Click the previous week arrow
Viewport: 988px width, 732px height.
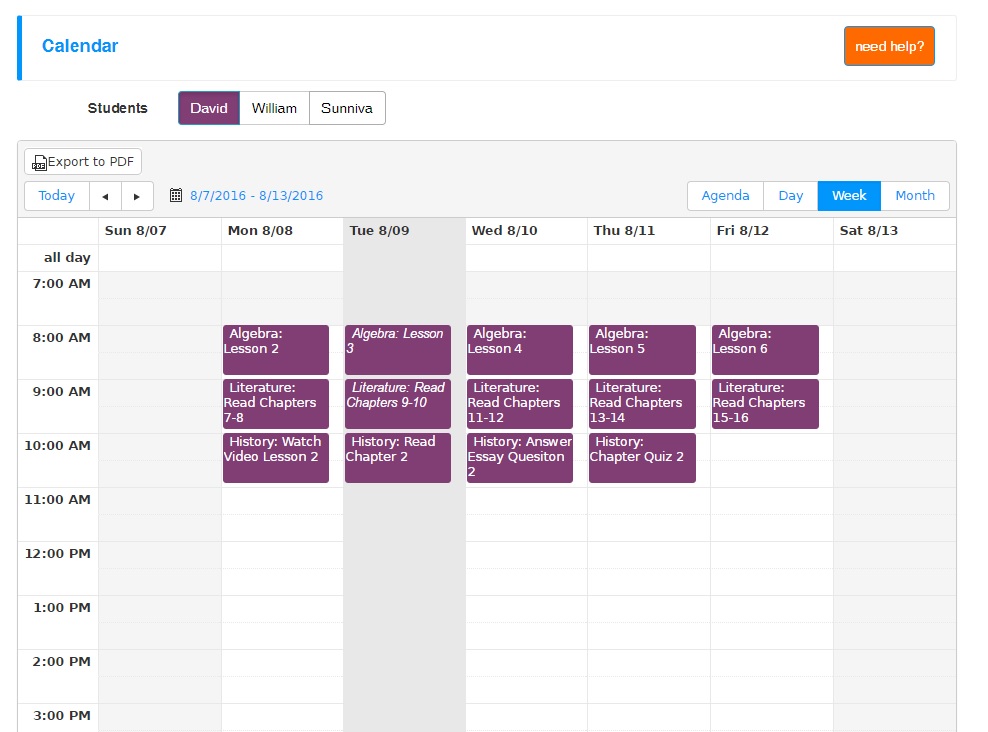click(105, 196)
